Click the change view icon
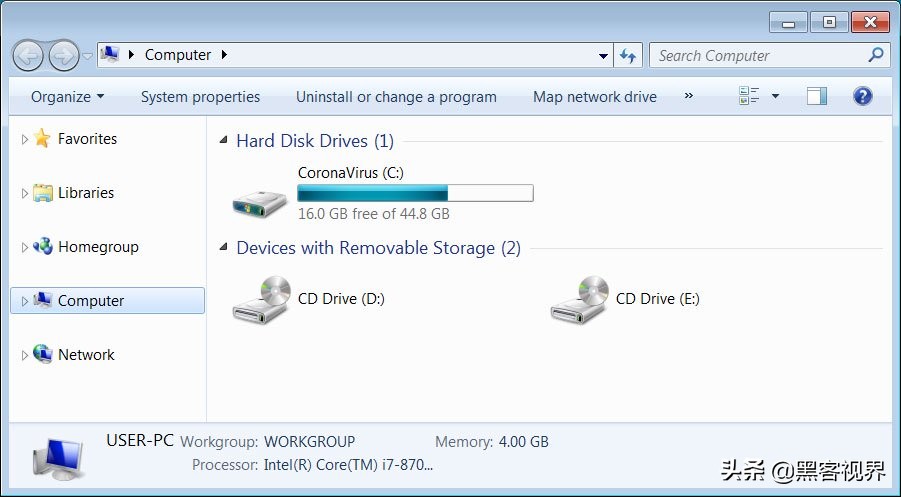The image size is (901, 497). pos(750,96)
